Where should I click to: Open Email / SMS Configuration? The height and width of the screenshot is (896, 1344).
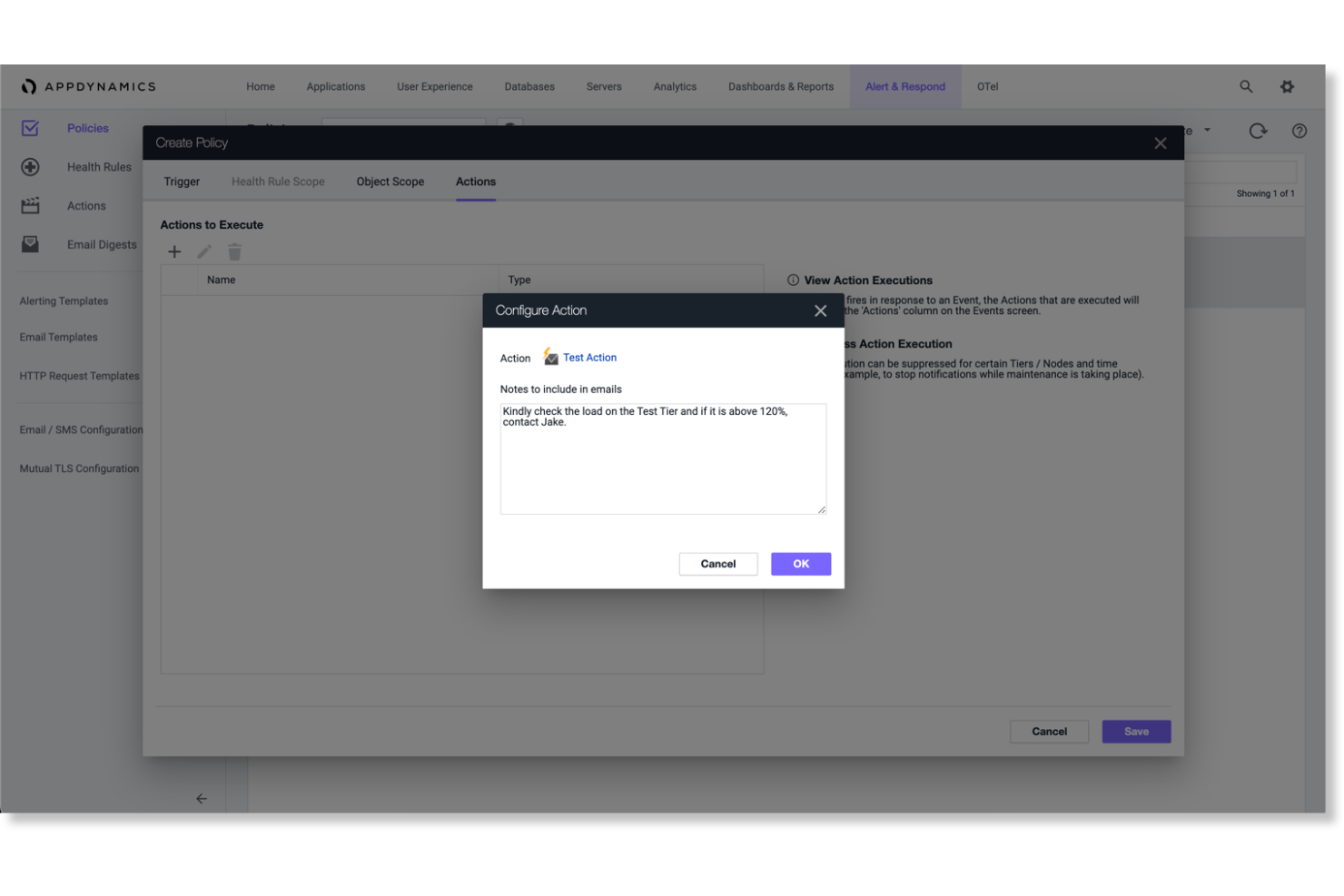click(x=81, y=430)
